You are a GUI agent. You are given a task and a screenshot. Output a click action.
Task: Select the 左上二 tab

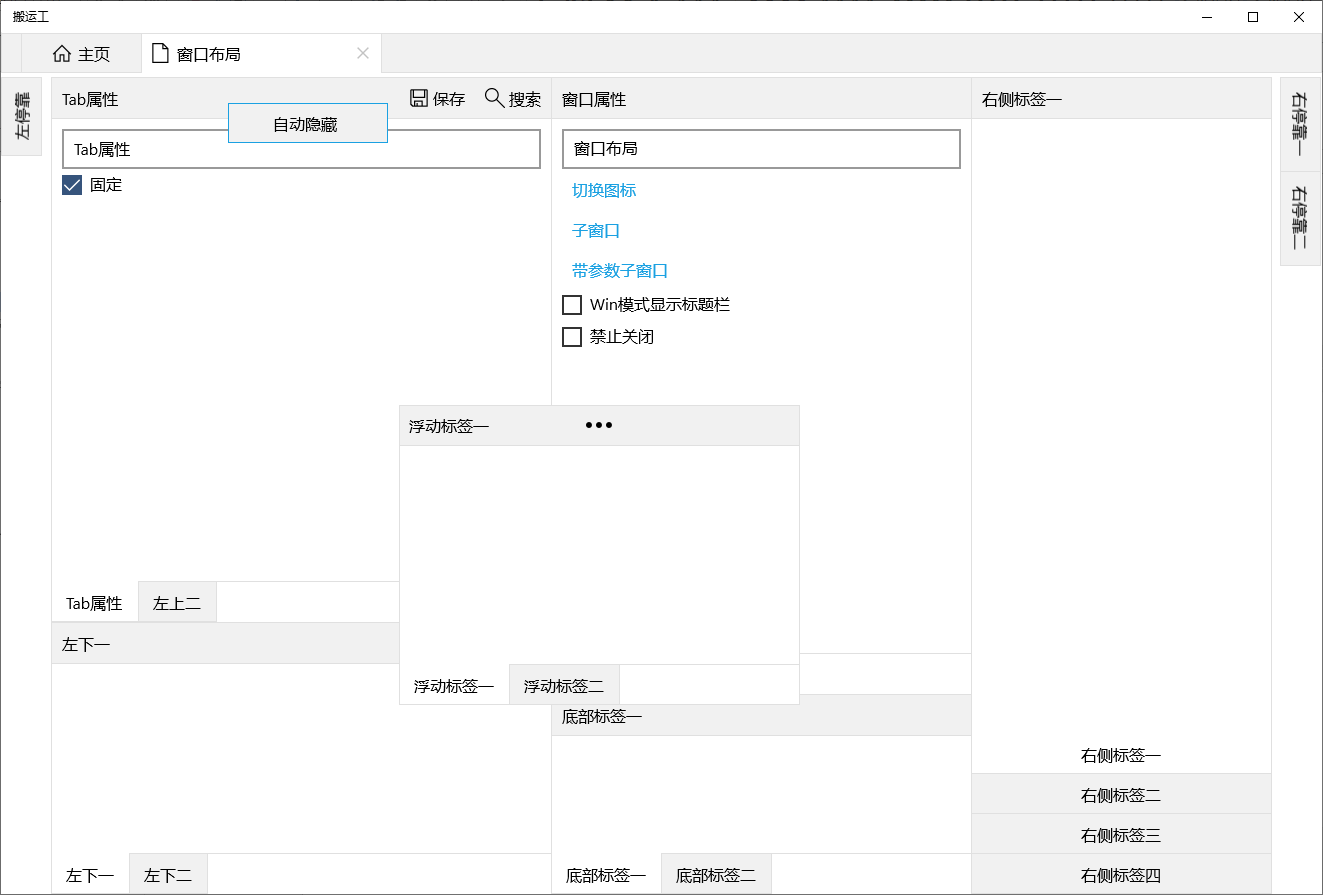177,603
